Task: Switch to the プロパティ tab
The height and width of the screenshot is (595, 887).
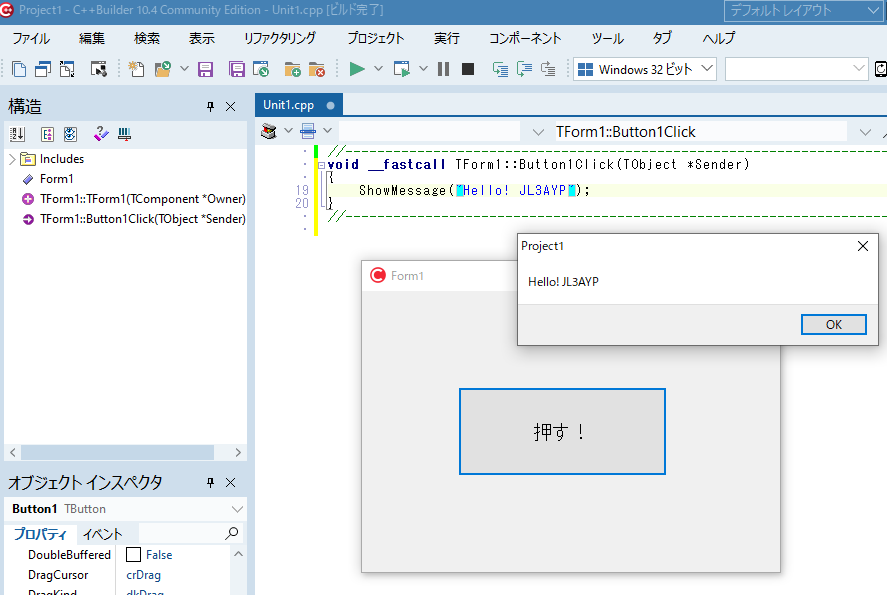Action: 40,534
